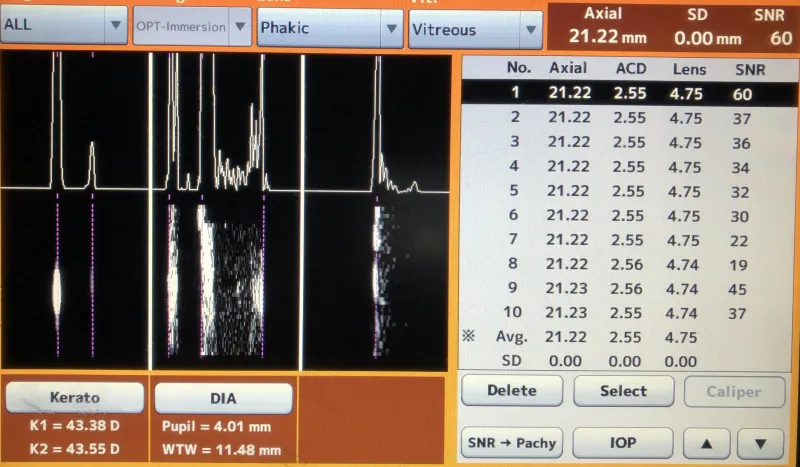Select measurement row 9 with SNR 45
This screenshot has width=800, height=467.
click(x=630, y=288)
